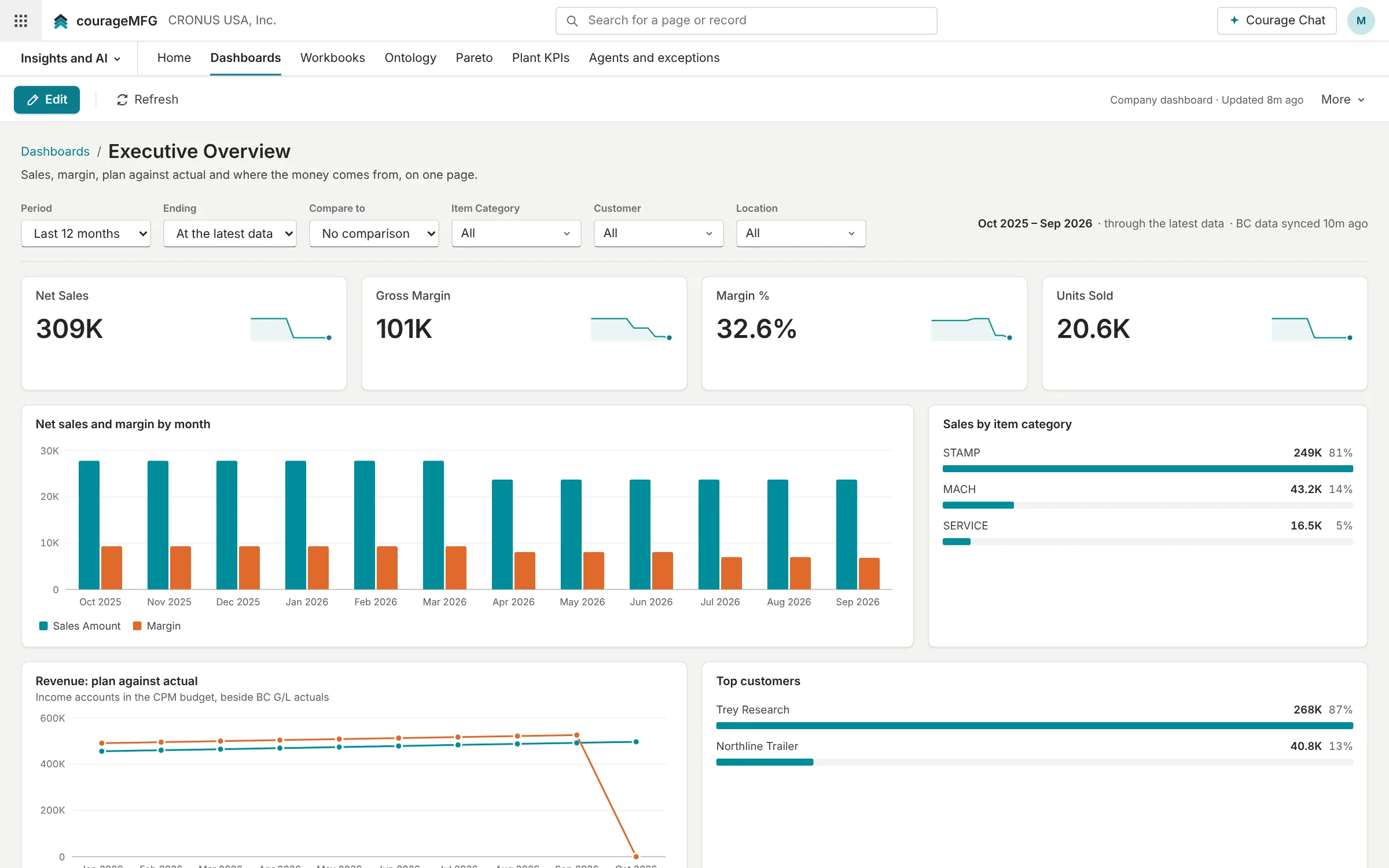The image size is (1389, 868).
Task: Click the STAMP category progress bar
Action: (x=1148, y=469)
